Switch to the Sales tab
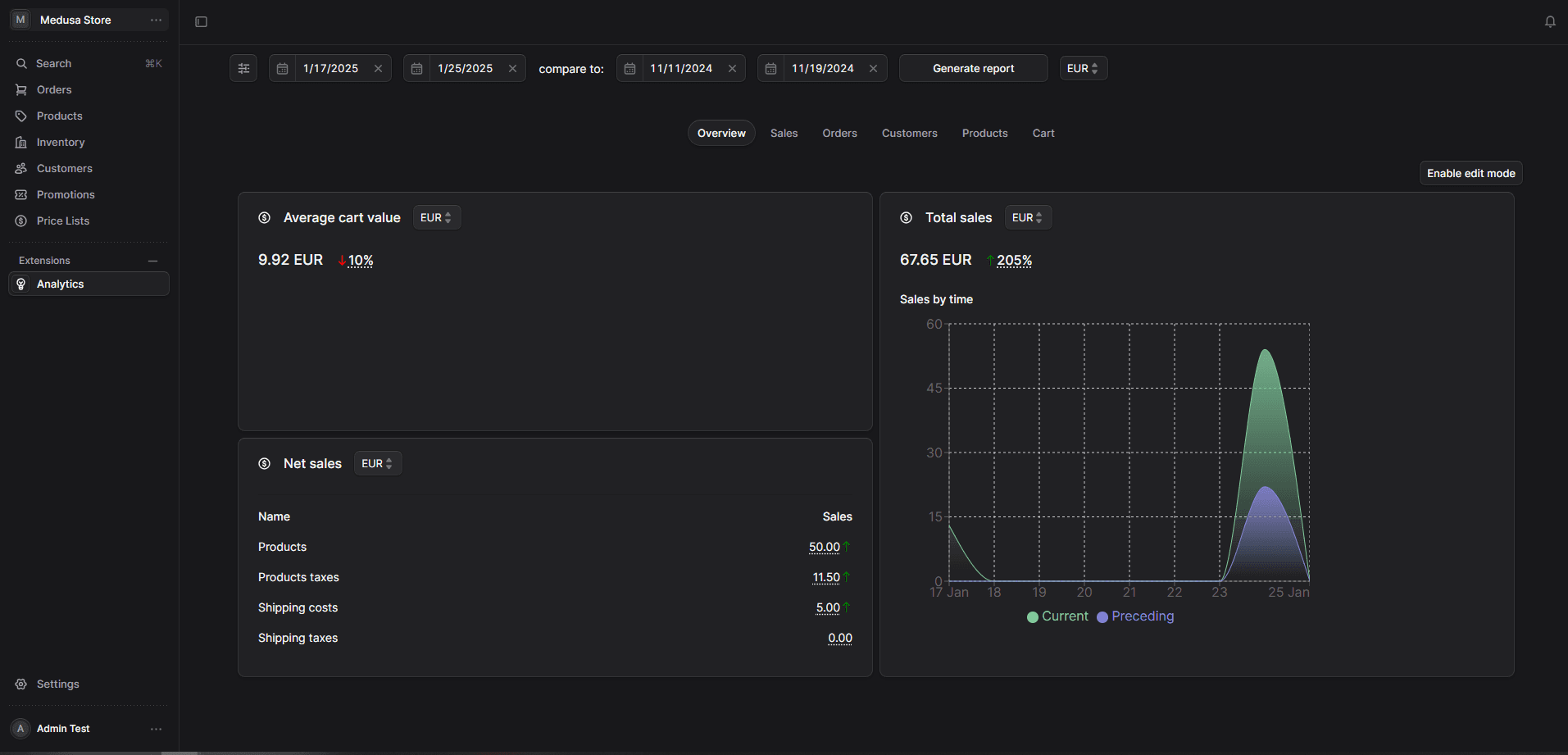 point(784,134)
